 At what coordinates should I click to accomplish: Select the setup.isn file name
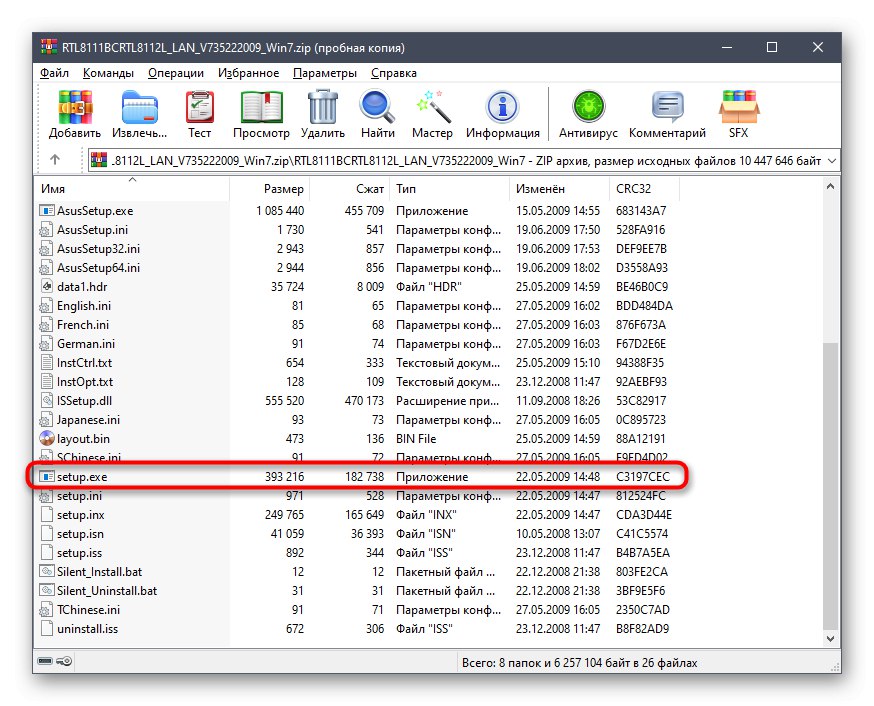coord(80,534)
